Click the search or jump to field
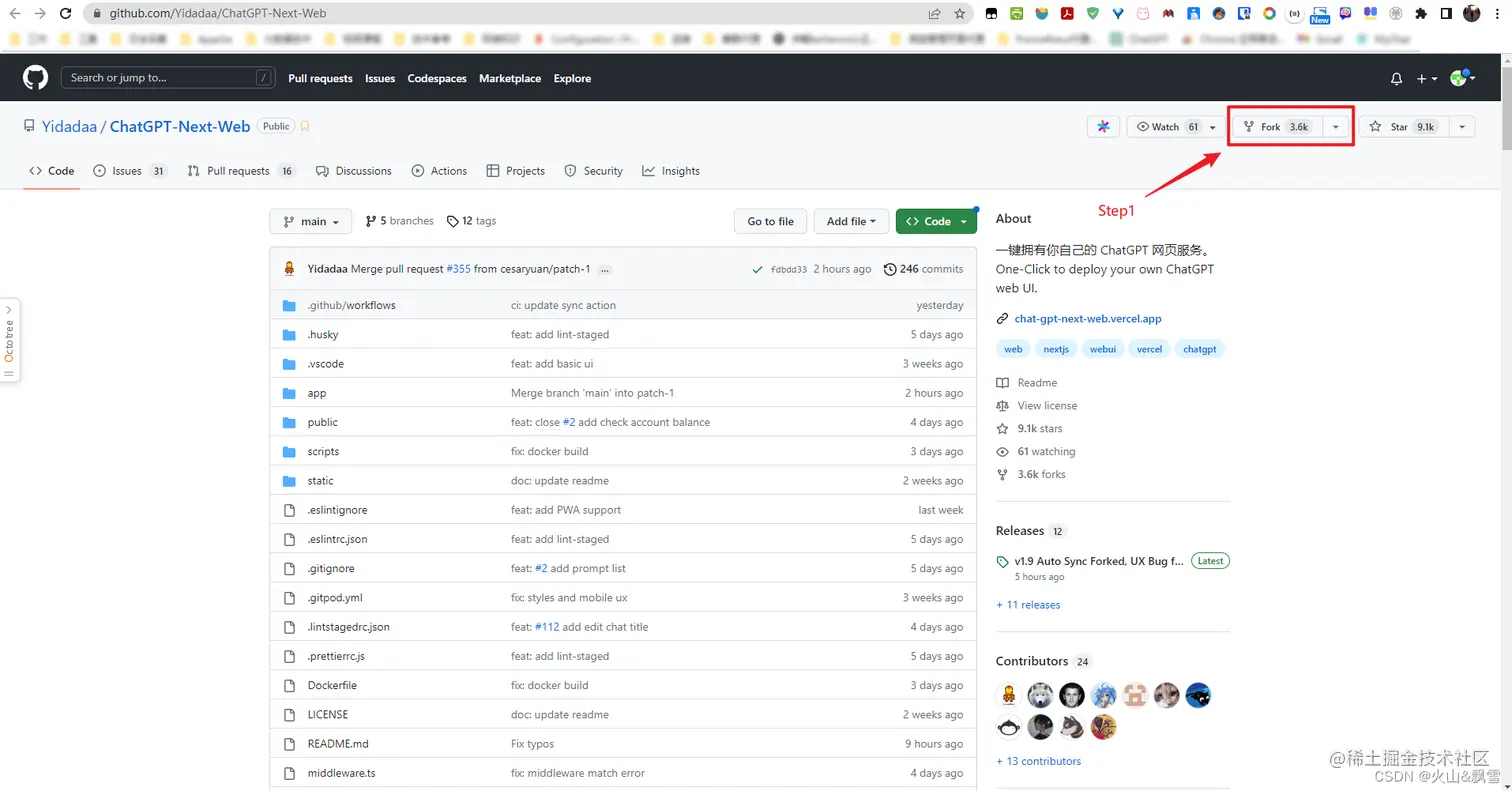 click(168, 78)
